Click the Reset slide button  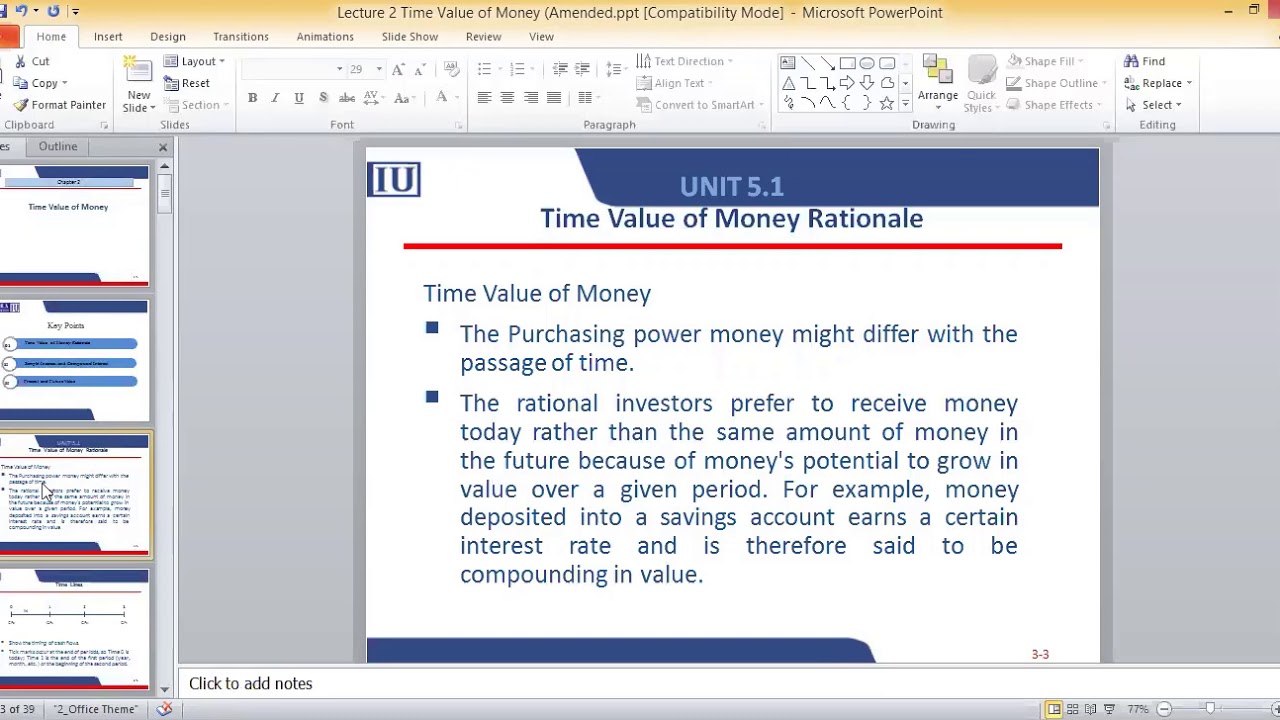(x=187, y=83)
